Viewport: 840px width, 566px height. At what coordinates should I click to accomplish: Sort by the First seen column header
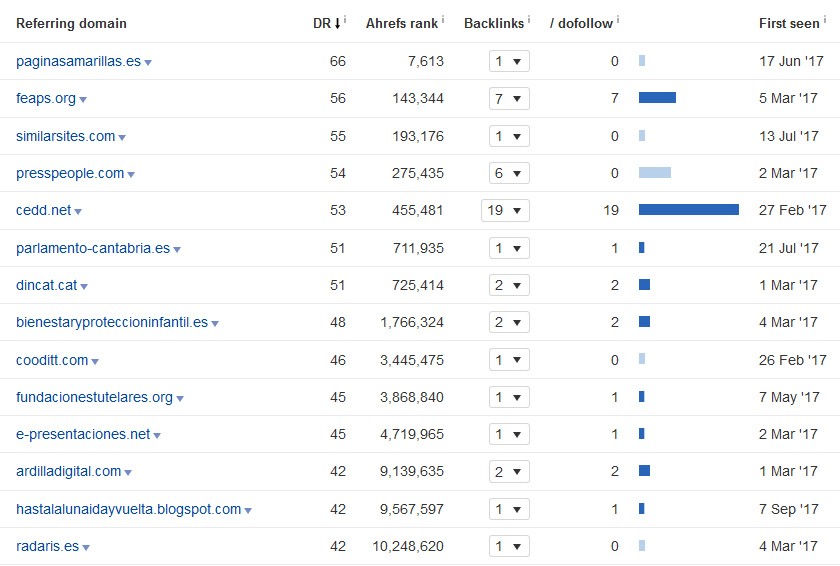coord(789,24)
